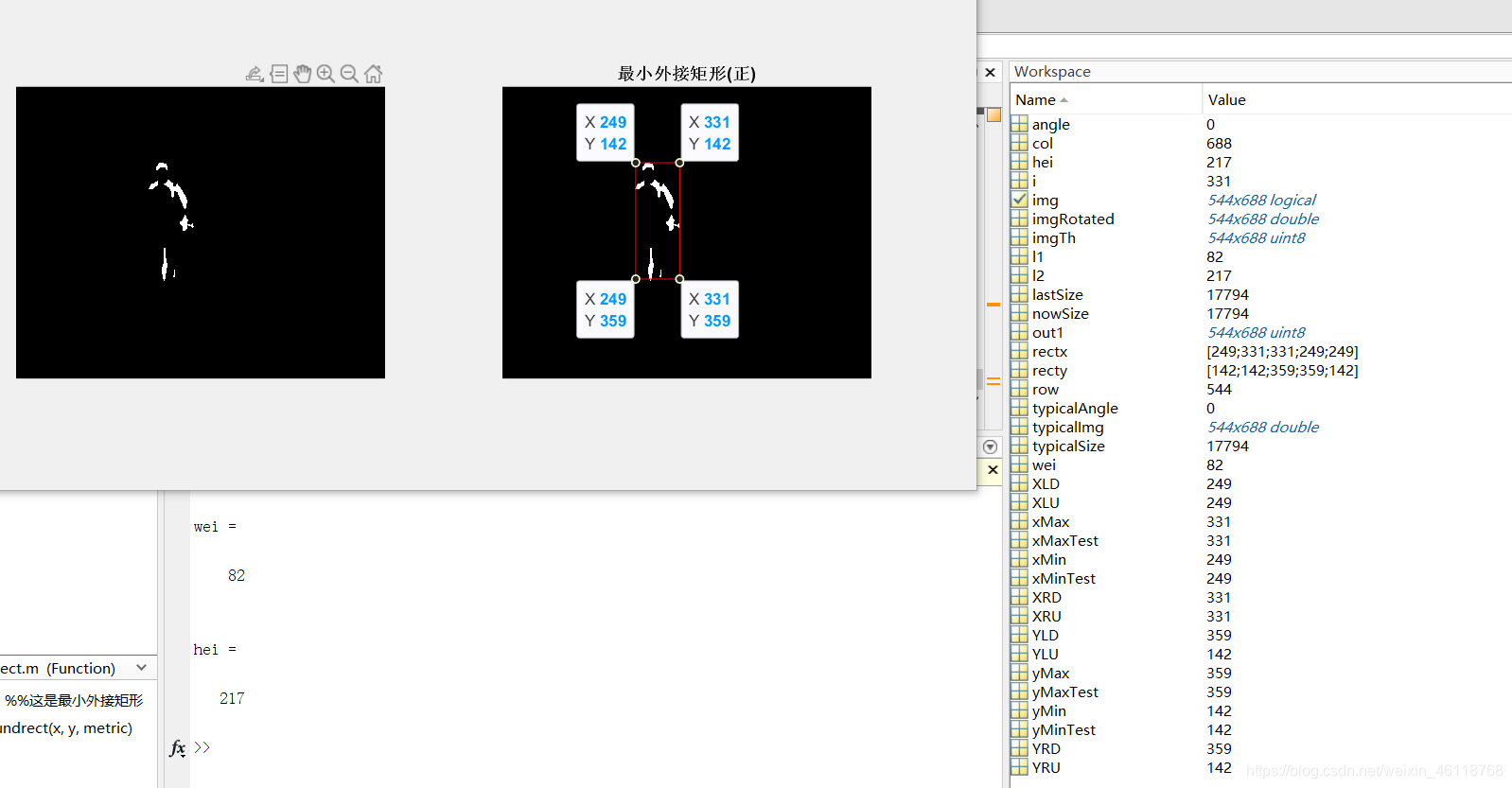The image size is (1512, 788).
Task: Click the 544x688 uint8 value of out1
Action: pyautogui.click(x=1256, y=332)
